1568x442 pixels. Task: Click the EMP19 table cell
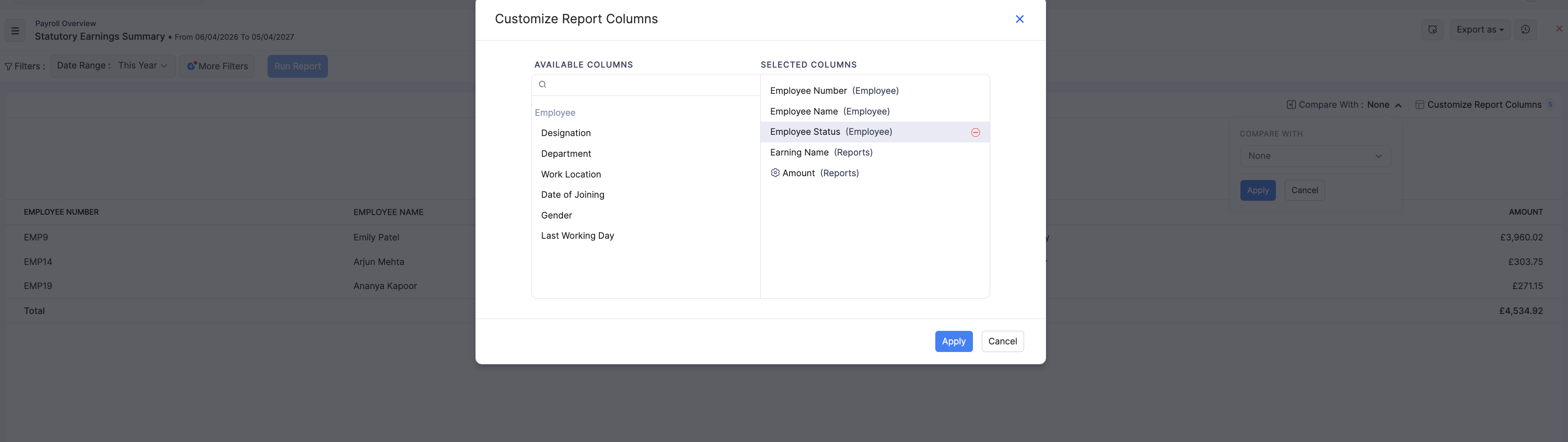[38, 286]
